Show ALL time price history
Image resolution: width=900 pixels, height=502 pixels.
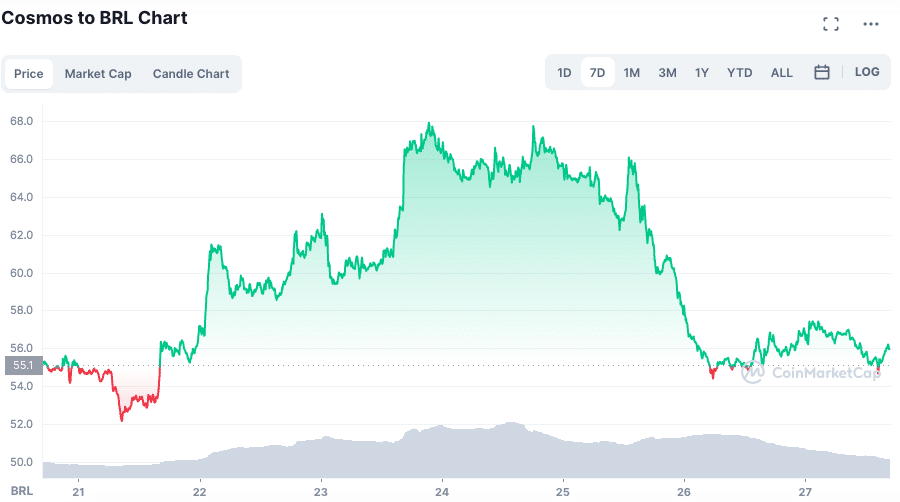pos(782,73)
